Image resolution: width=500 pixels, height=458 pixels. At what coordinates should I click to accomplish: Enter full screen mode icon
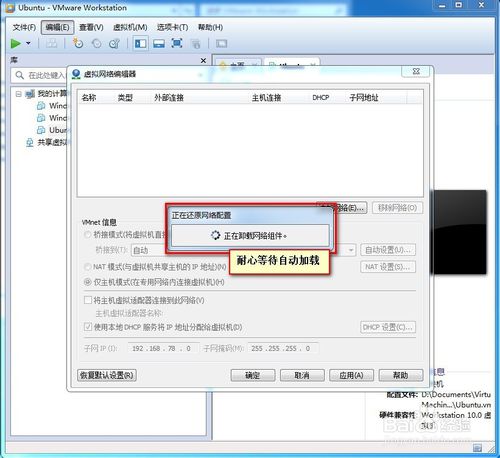coord(177,43)
